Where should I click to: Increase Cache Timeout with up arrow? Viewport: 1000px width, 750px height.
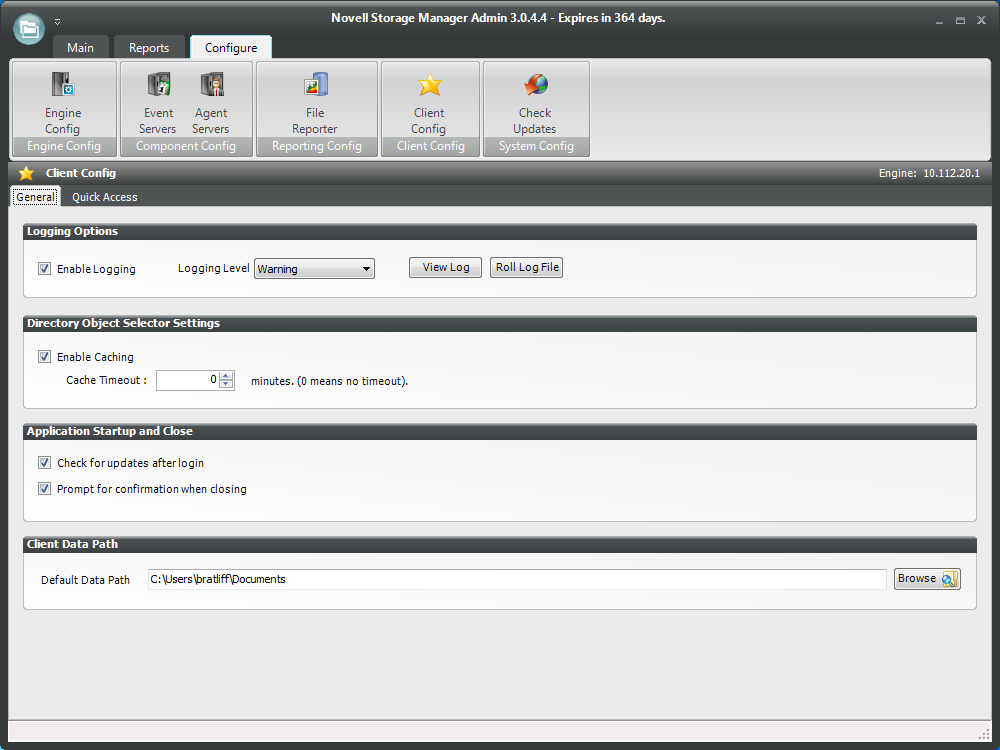click(226, 376)
